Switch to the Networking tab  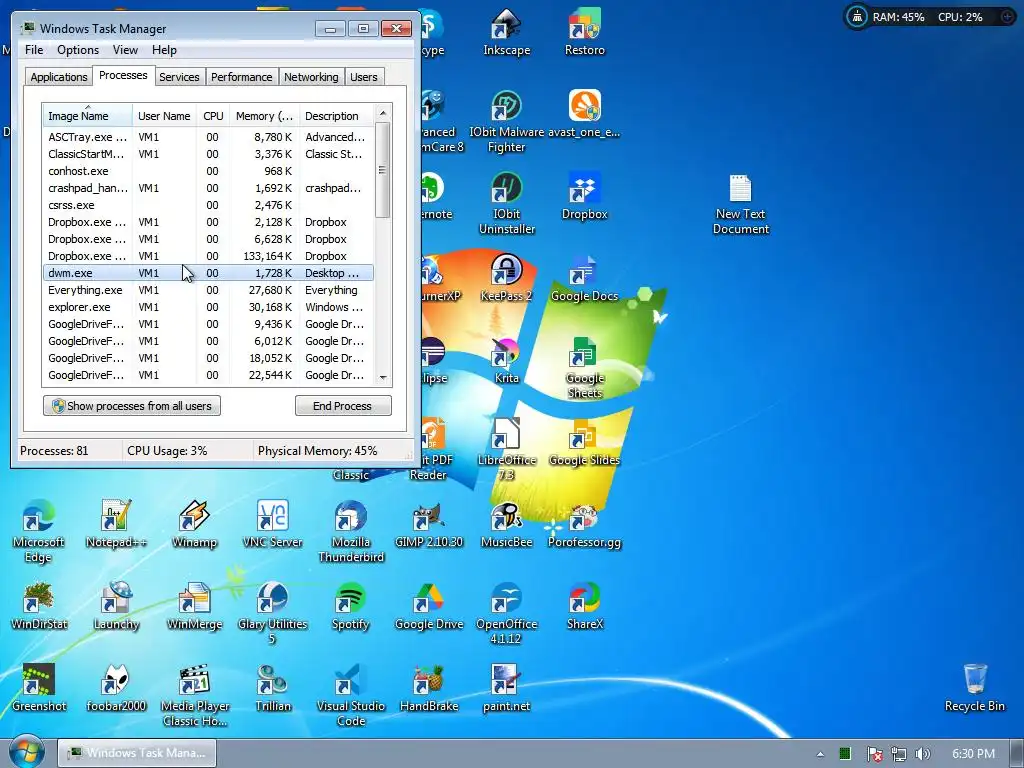pyautogui.click(x=311, y=77)
